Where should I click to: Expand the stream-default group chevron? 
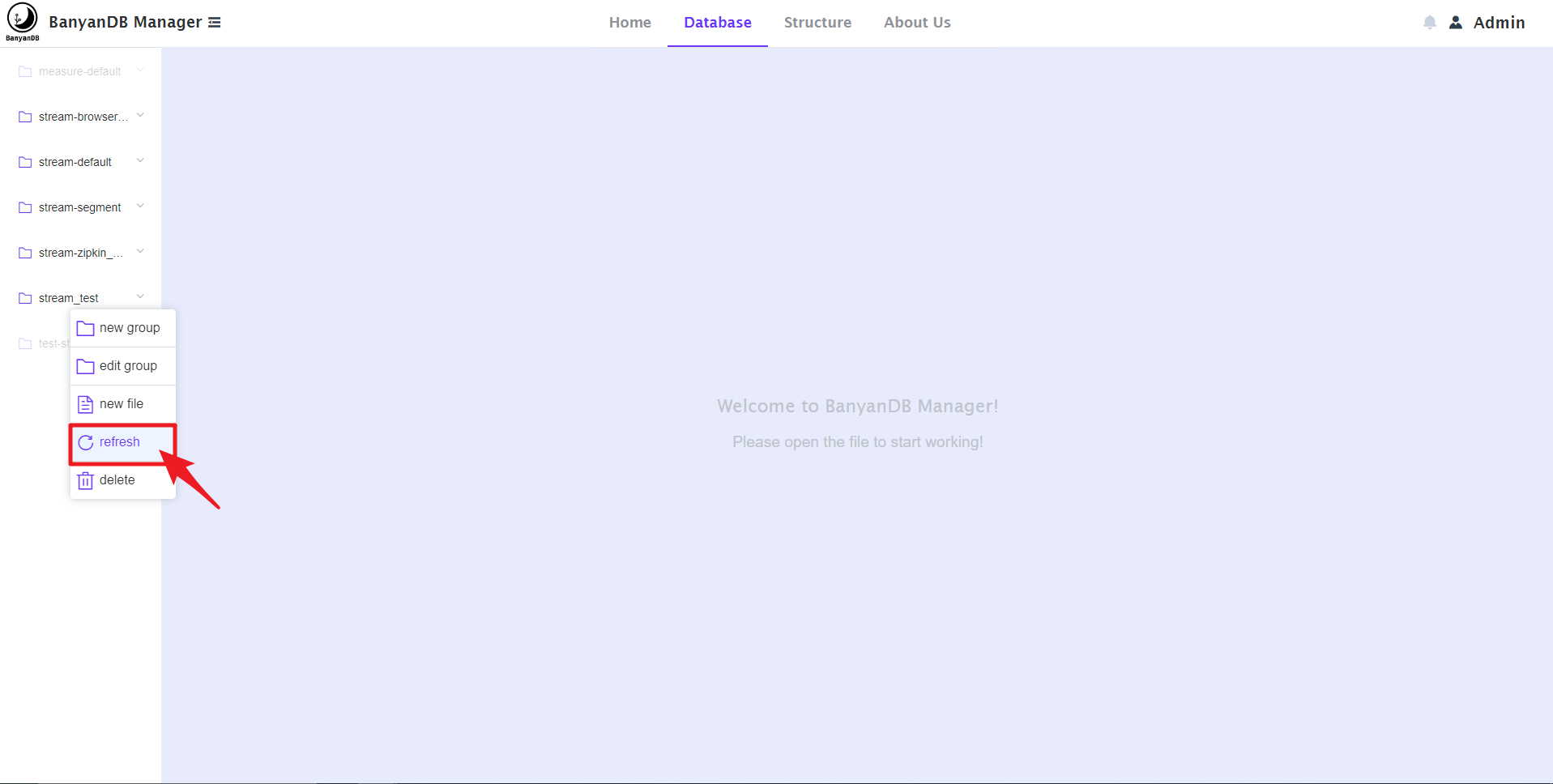click(140, 161)
